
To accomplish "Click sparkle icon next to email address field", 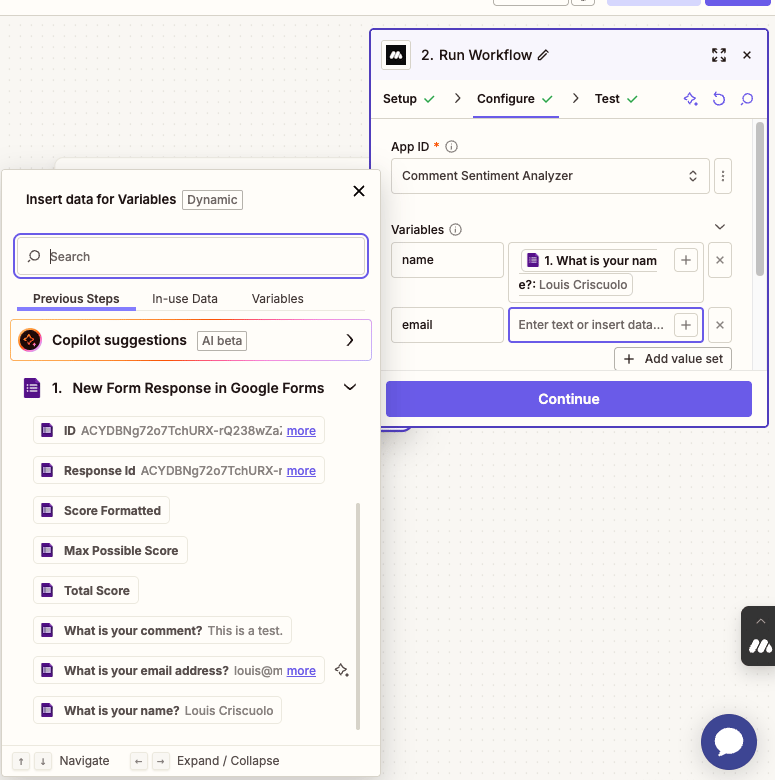I will click(x=342, y=671).
